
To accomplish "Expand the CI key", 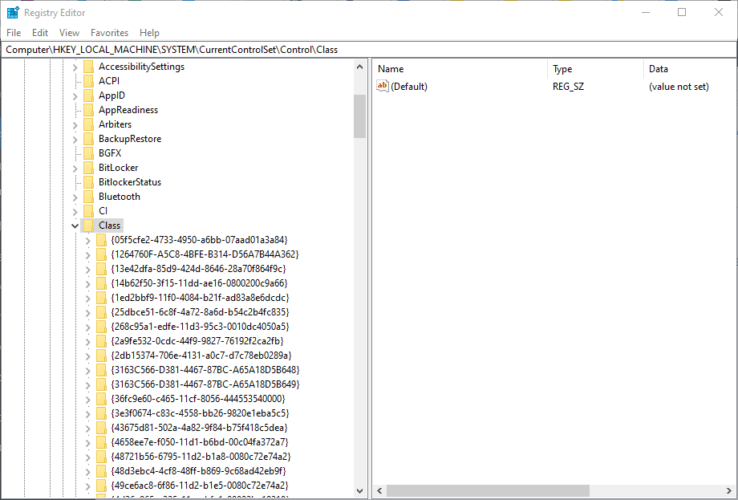I will [75, 212].
